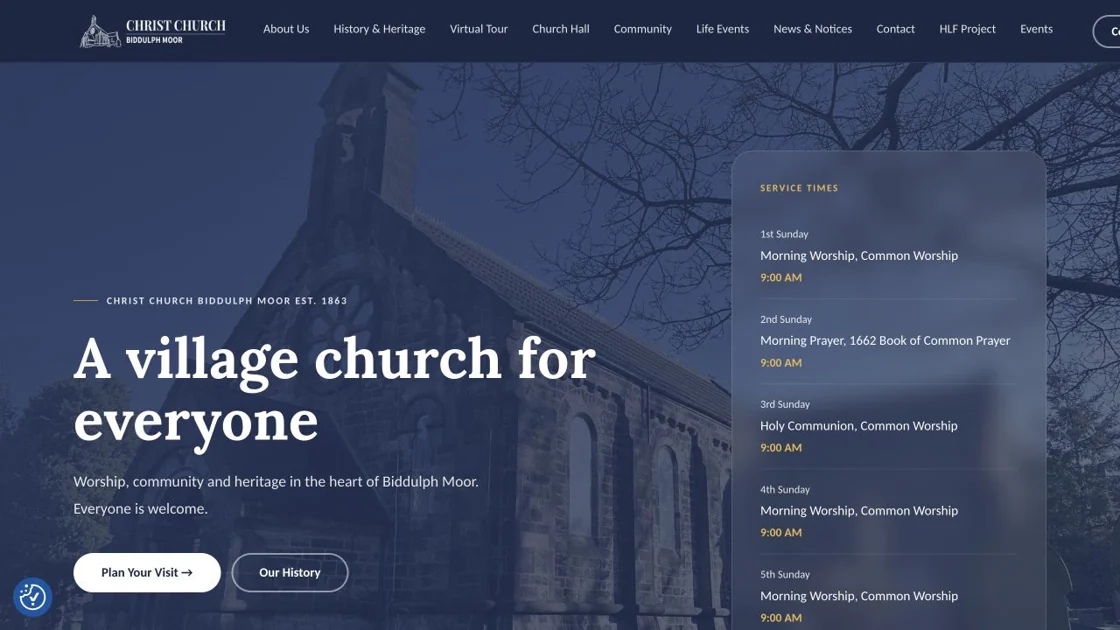1120x630 pixels.
Task: Click the Christ Church Biddulph Moor logo
Action: 152,31
